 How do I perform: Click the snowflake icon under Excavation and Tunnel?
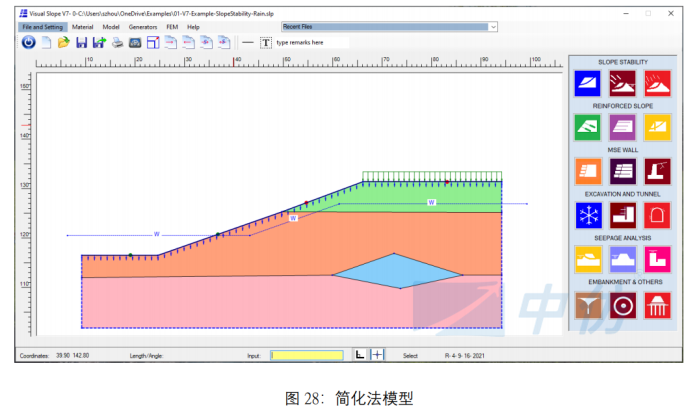coord(588,214)
